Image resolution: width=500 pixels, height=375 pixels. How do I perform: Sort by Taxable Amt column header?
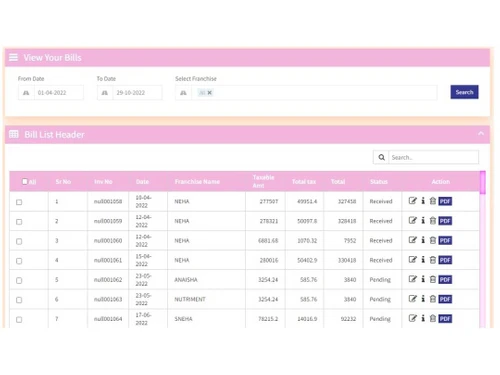click(x=263, y=181)
